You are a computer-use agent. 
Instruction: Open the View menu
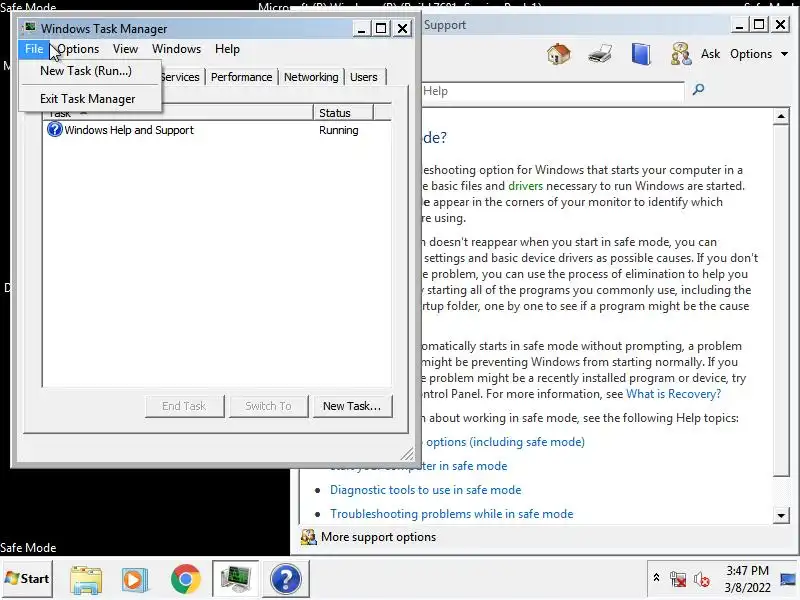tap(125, 49)
